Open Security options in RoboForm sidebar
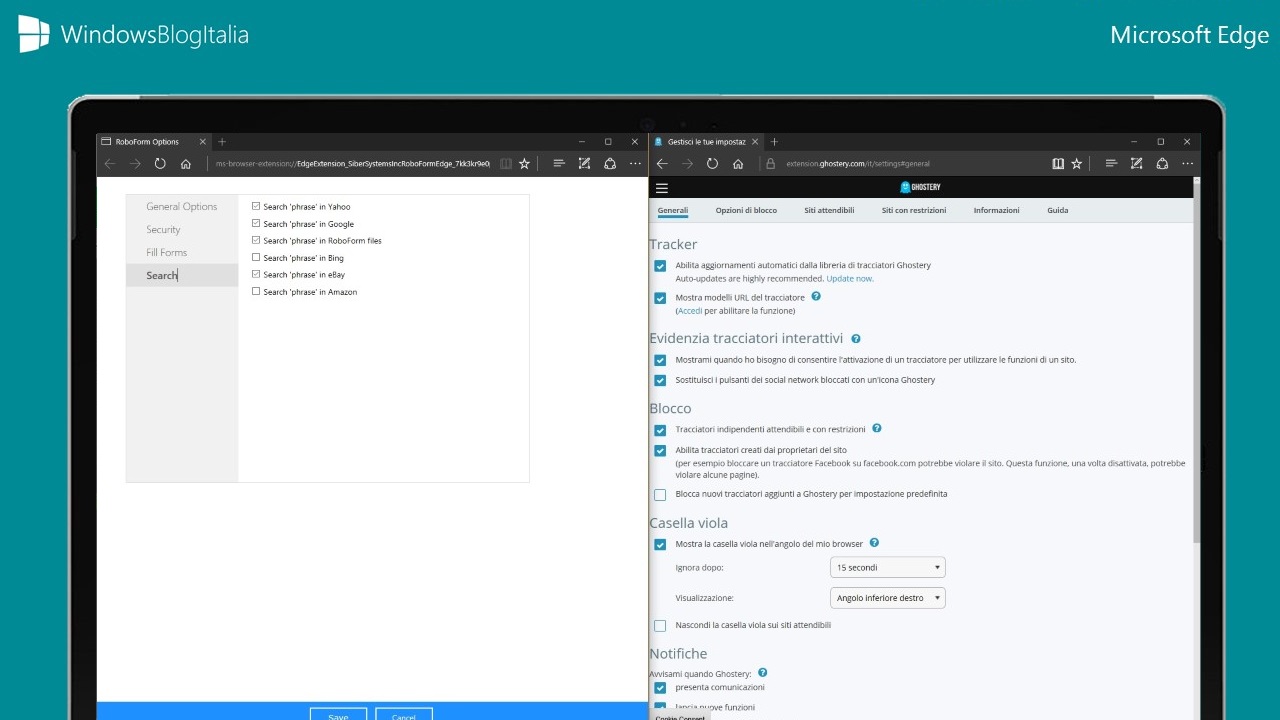Image resolution: width=1280 pixels, height=720 pixels. (182, 230)
